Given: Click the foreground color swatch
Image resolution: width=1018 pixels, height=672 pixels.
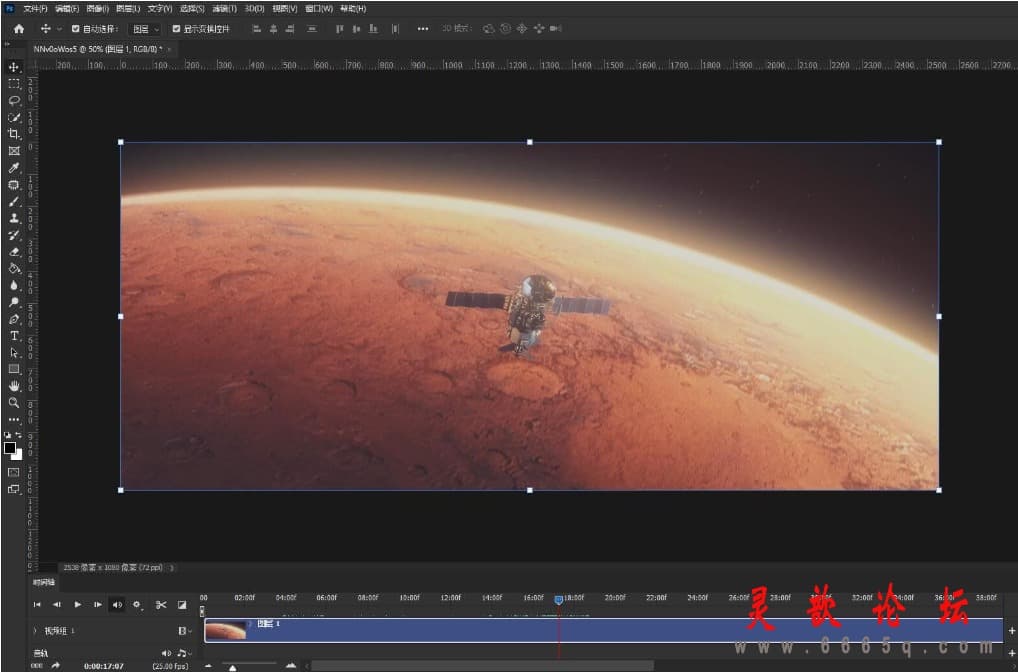Looking at the screenshot, I should (x=10, y=448).
